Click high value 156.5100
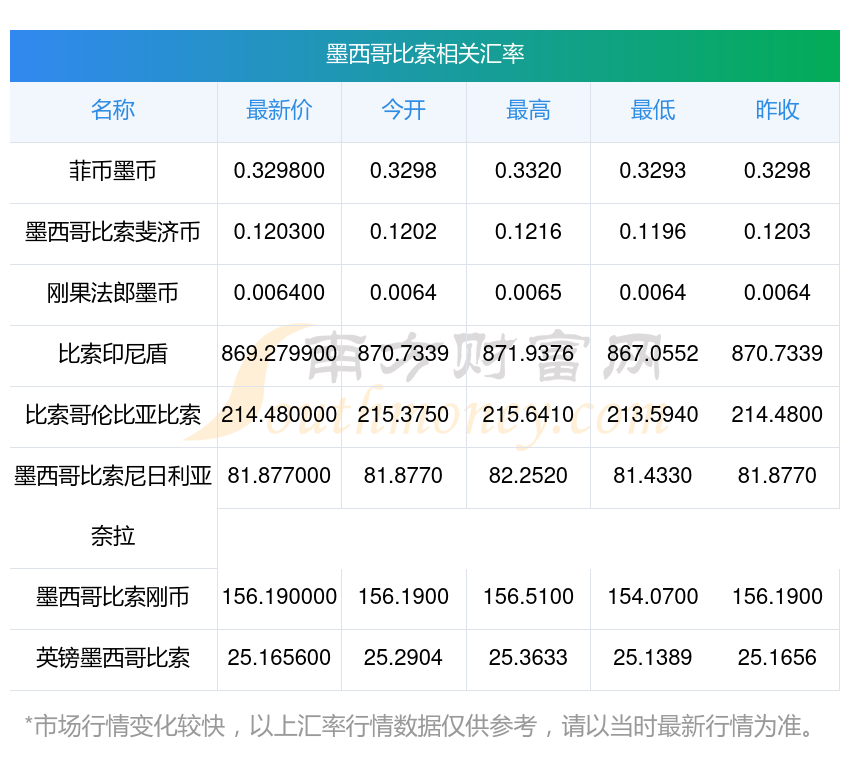This screenshot has width=850, height=757. click(528, 597)
